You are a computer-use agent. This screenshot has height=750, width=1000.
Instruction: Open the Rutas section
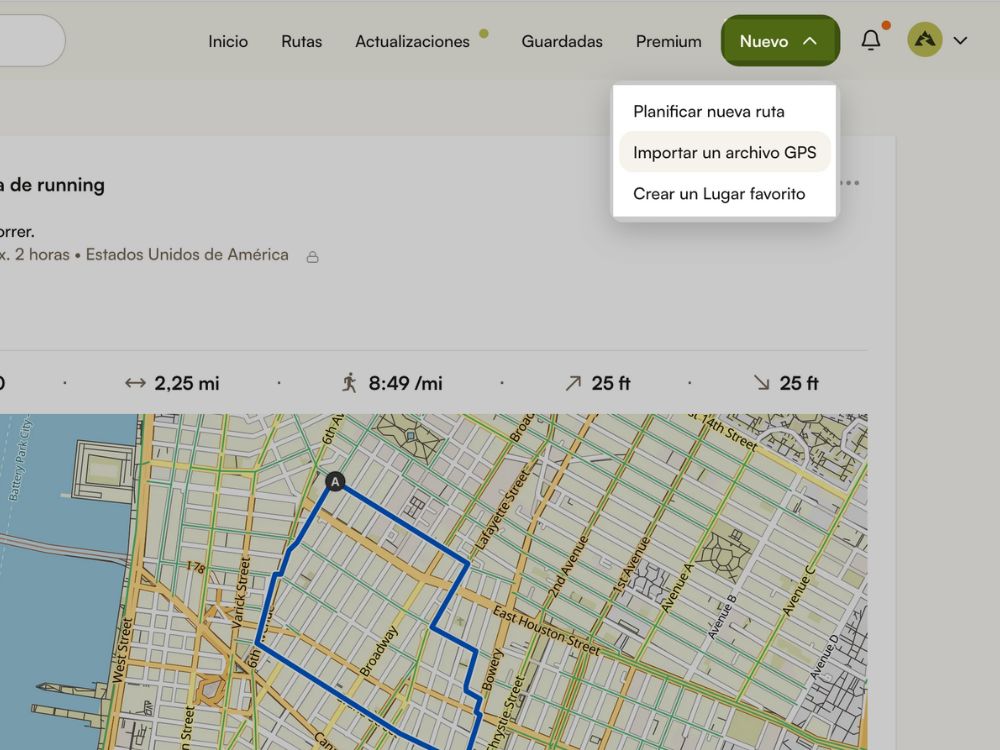point(301,41)
